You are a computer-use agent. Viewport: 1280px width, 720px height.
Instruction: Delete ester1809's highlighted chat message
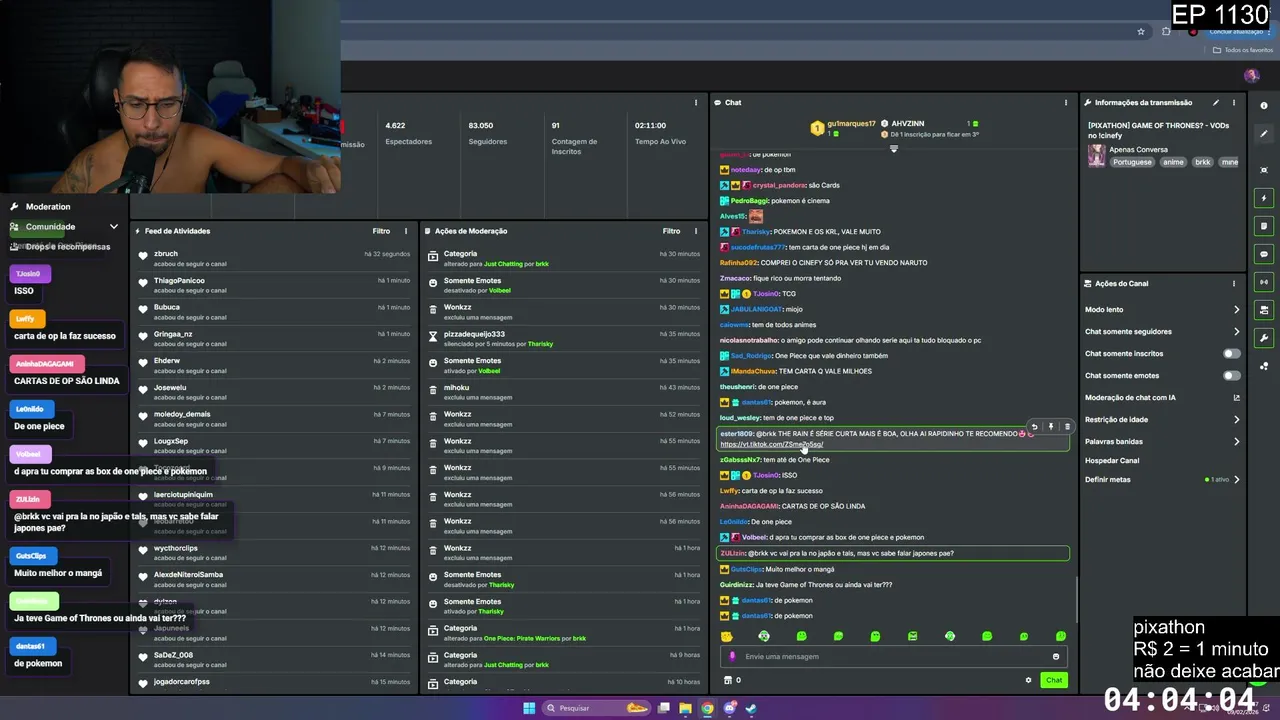pyautogui.click(x=1066, y=427)
